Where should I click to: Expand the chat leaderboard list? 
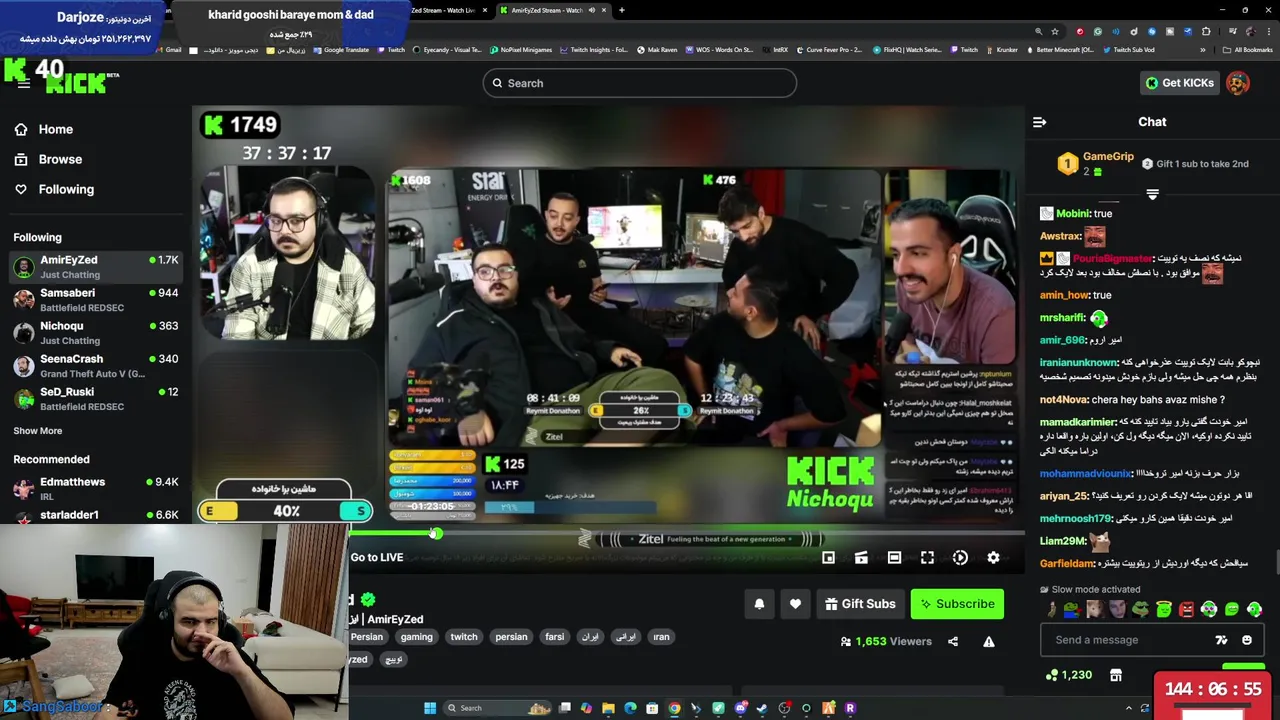(x=1152, y=194)
